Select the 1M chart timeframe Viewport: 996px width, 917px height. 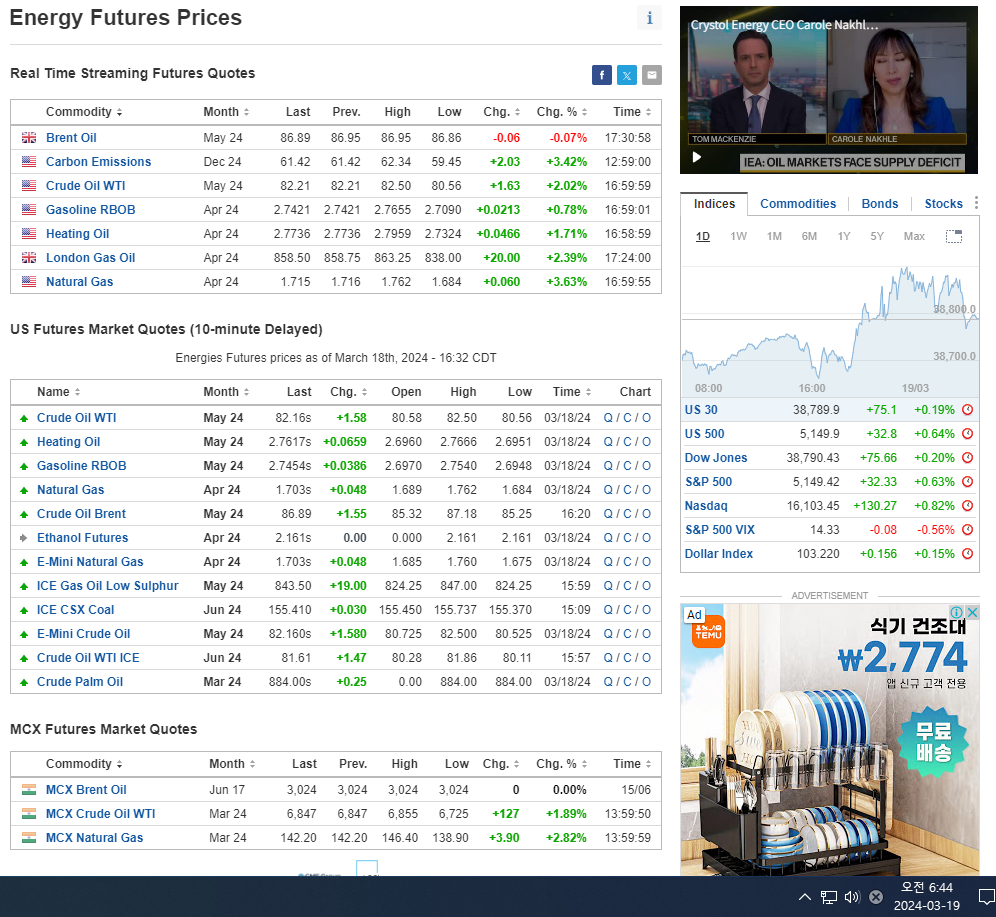774,236
